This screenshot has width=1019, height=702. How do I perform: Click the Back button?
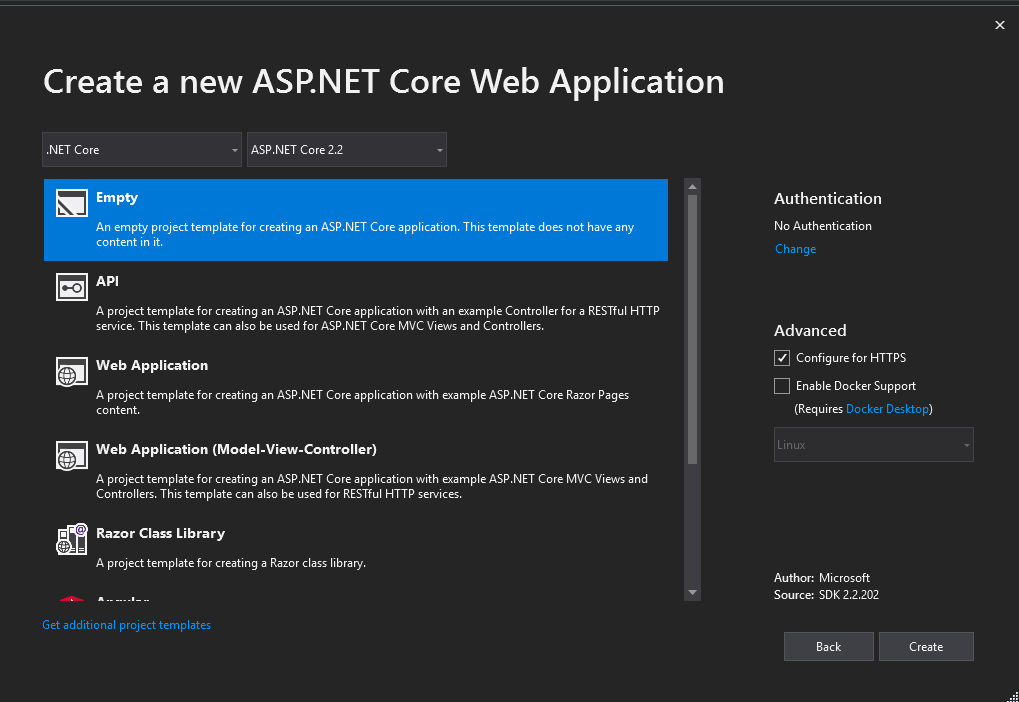829,647
